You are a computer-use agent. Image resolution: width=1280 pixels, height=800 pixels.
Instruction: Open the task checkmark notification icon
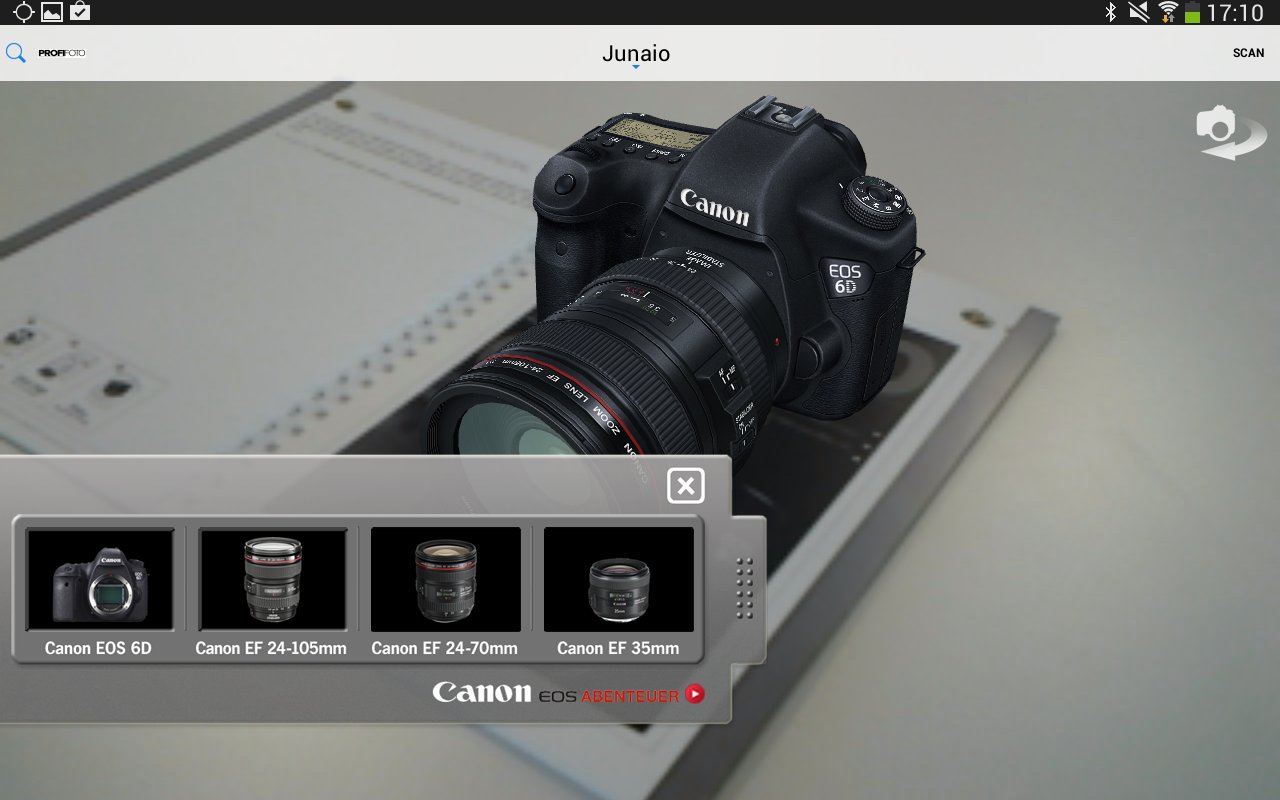pyautogui.click(x=80, y=12)
